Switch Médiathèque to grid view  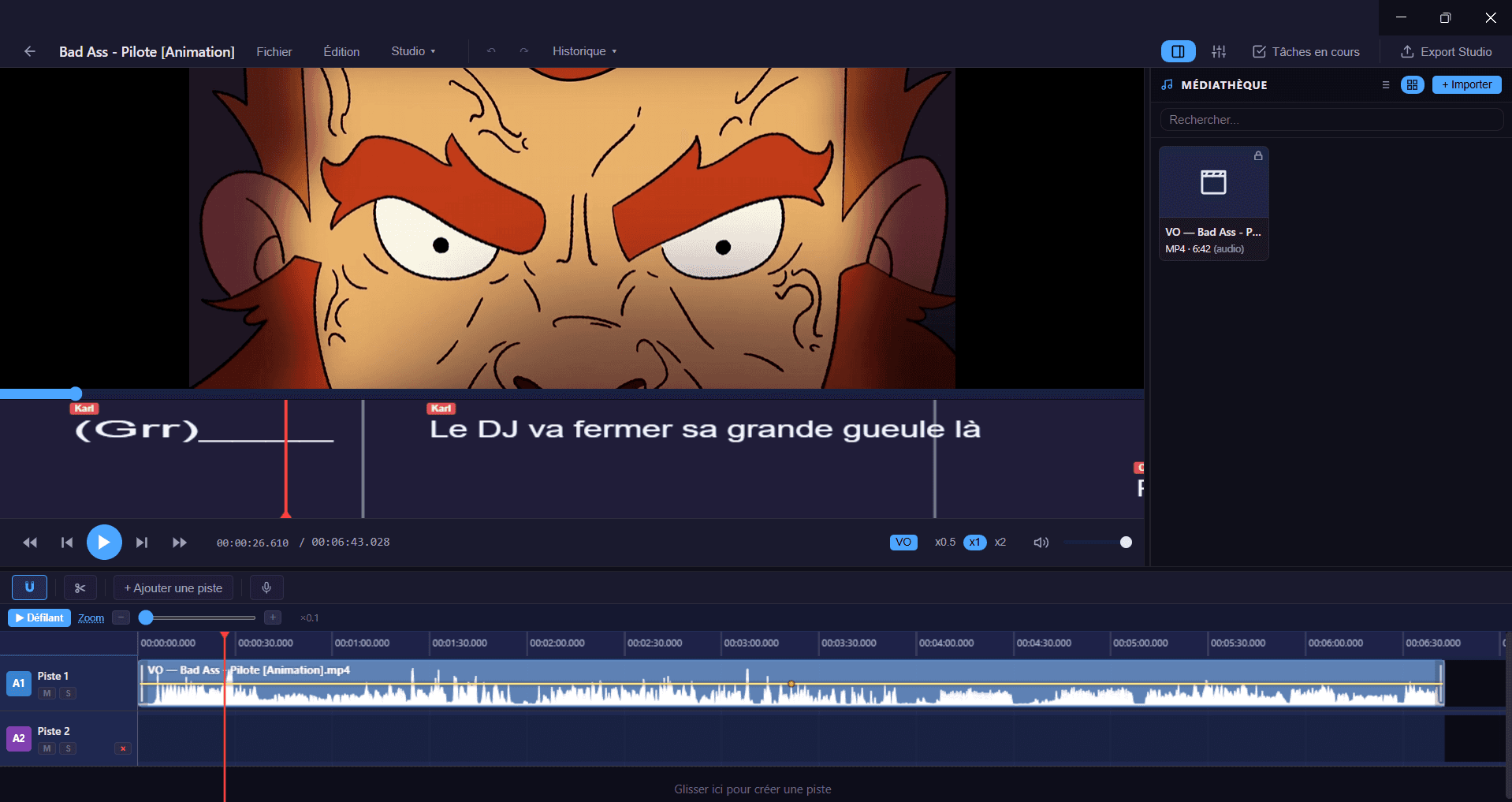pyautogui.click(x=1412, y=84)
